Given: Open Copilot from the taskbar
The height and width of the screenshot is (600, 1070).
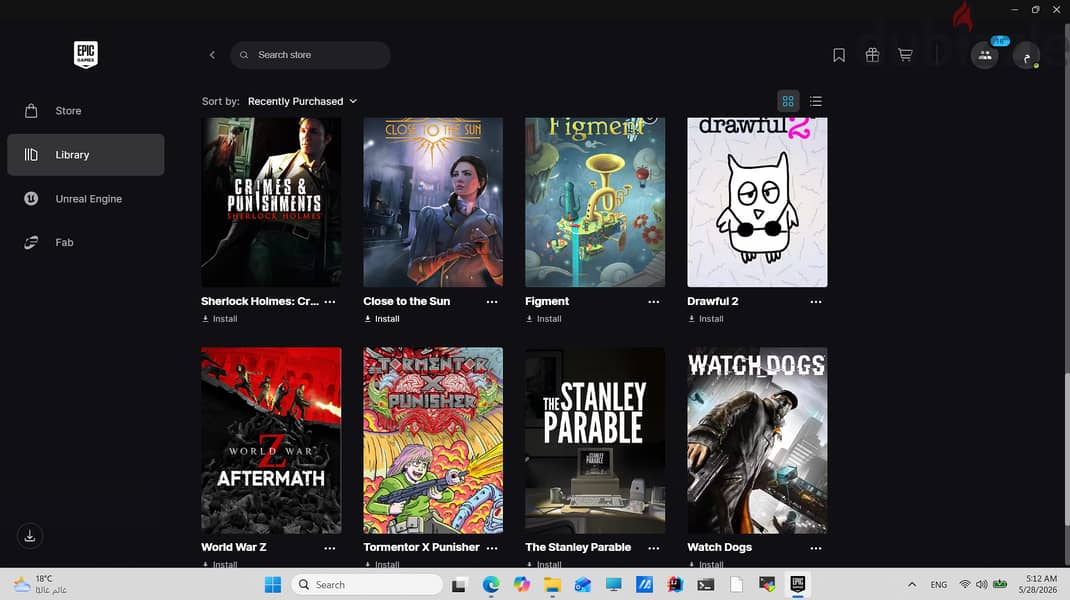Looking at the screenshot, I should point(522,585).
